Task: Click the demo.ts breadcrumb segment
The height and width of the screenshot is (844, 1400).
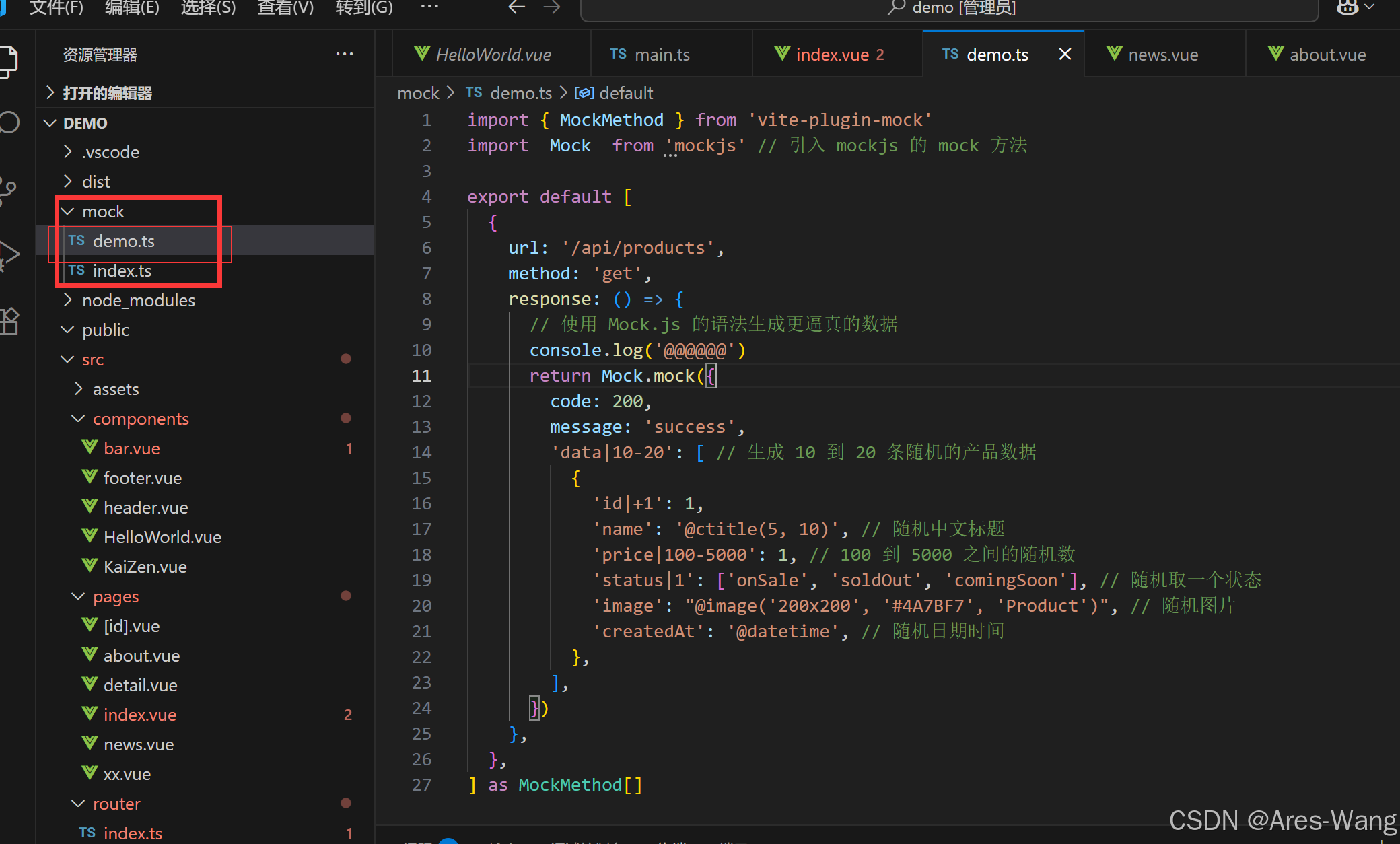Action: (x=509, y=93)
